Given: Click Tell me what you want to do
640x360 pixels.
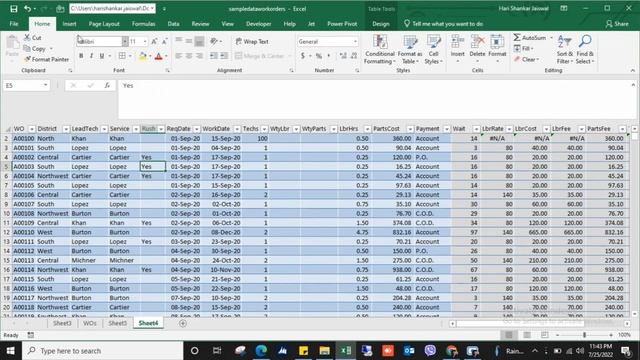Looking at the screenshot, I should (444, 24).
